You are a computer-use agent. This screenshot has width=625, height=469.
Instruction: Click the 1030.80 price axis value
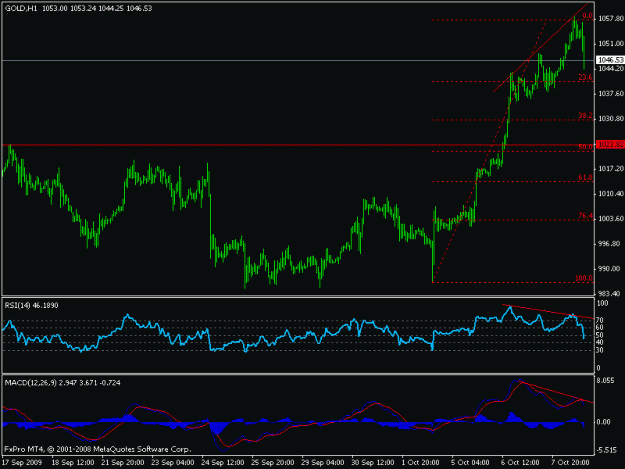click(x=611, y=119)
